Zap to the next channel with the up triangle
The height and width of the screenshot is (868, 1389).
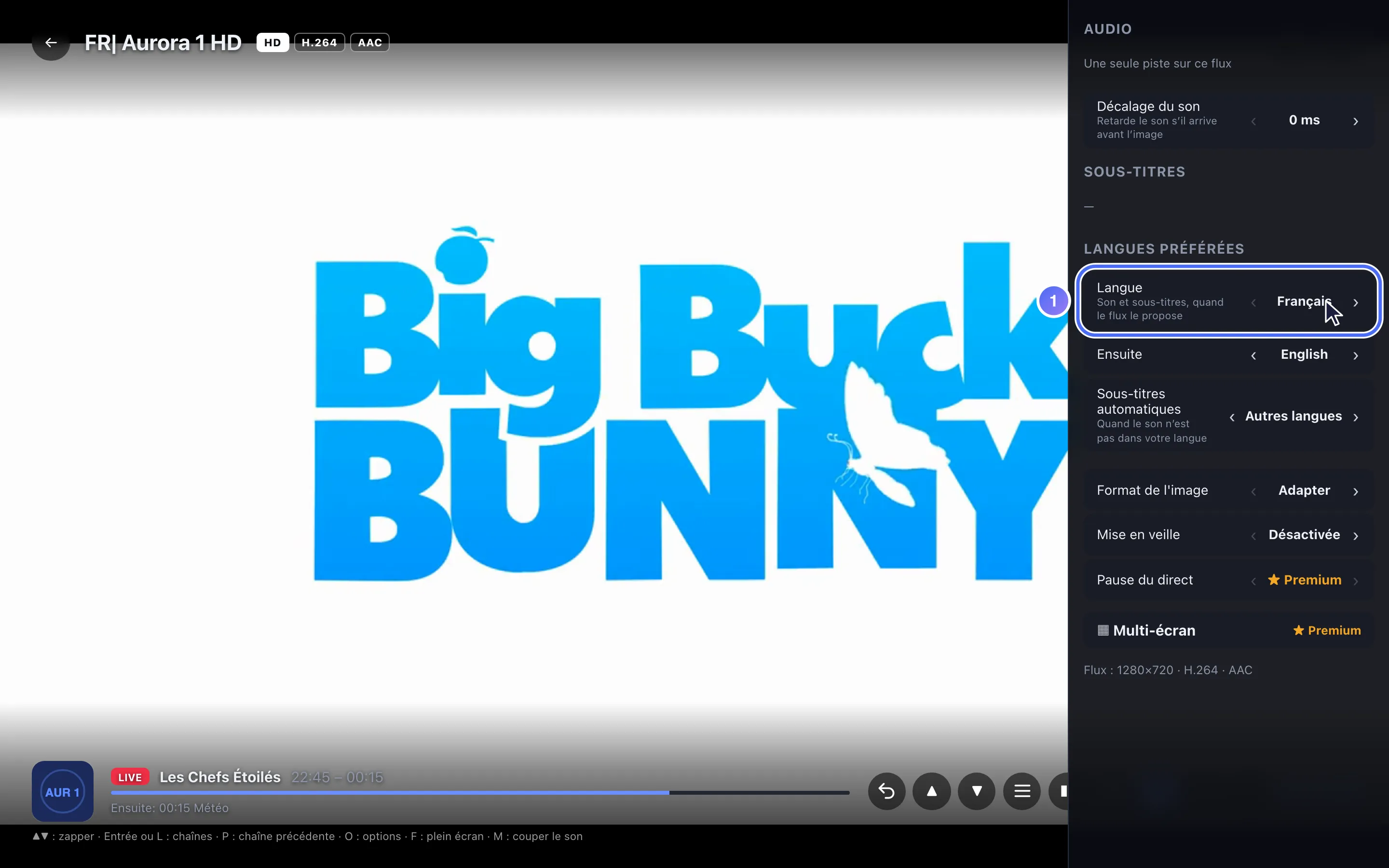tap(932, 791)
